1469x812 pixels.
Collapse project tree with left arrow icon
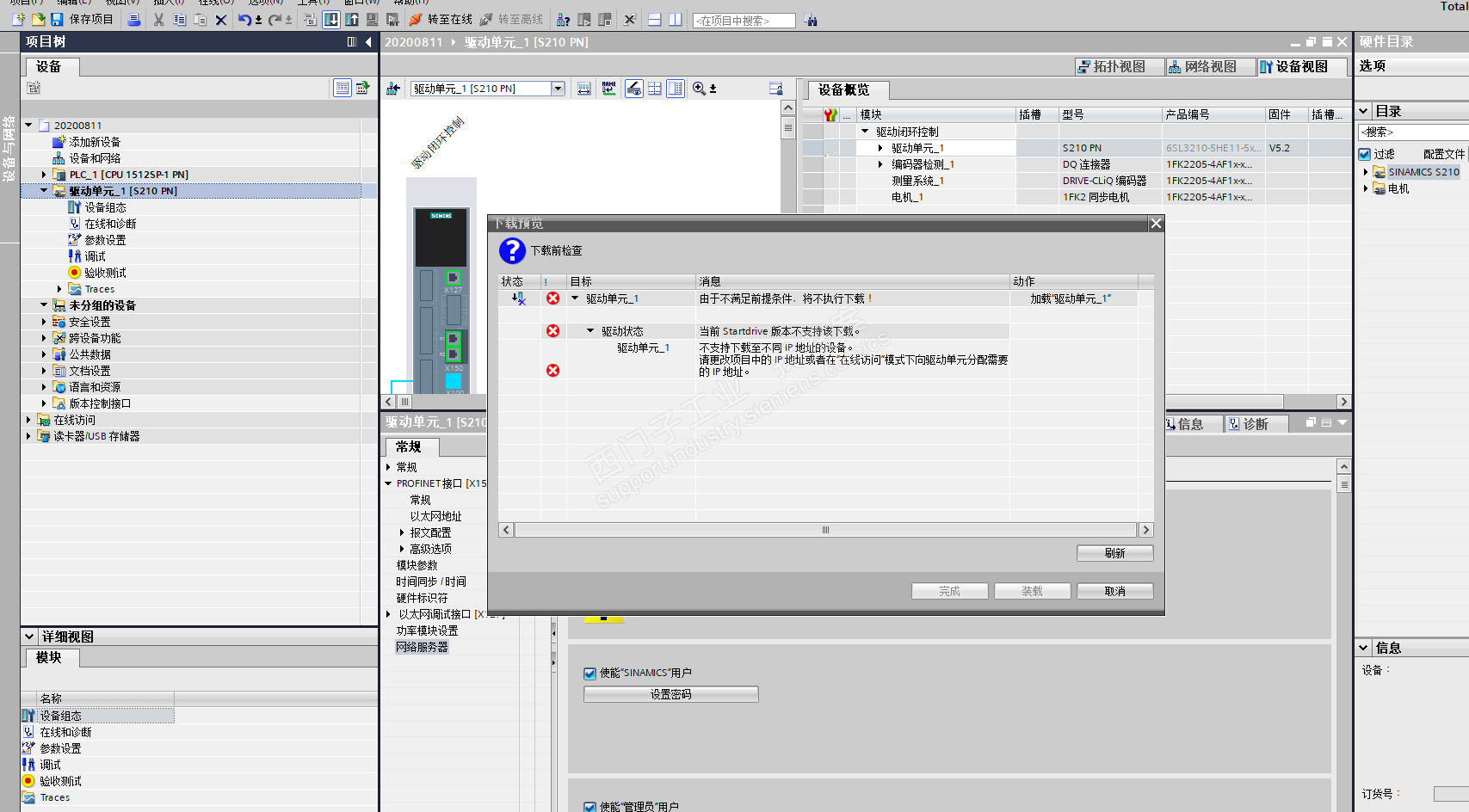[368, 41]
